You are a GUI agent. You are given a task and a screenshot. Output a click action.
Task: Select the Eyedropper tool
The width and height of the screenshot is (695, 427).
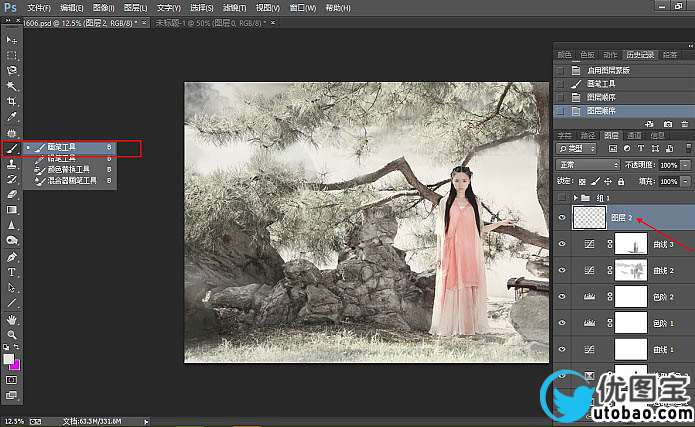point(12,117)
